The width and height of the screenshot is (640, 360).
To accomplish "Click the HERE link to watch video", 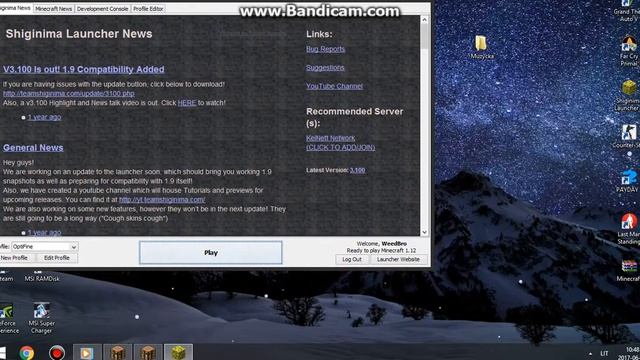I will click(187, 103).
